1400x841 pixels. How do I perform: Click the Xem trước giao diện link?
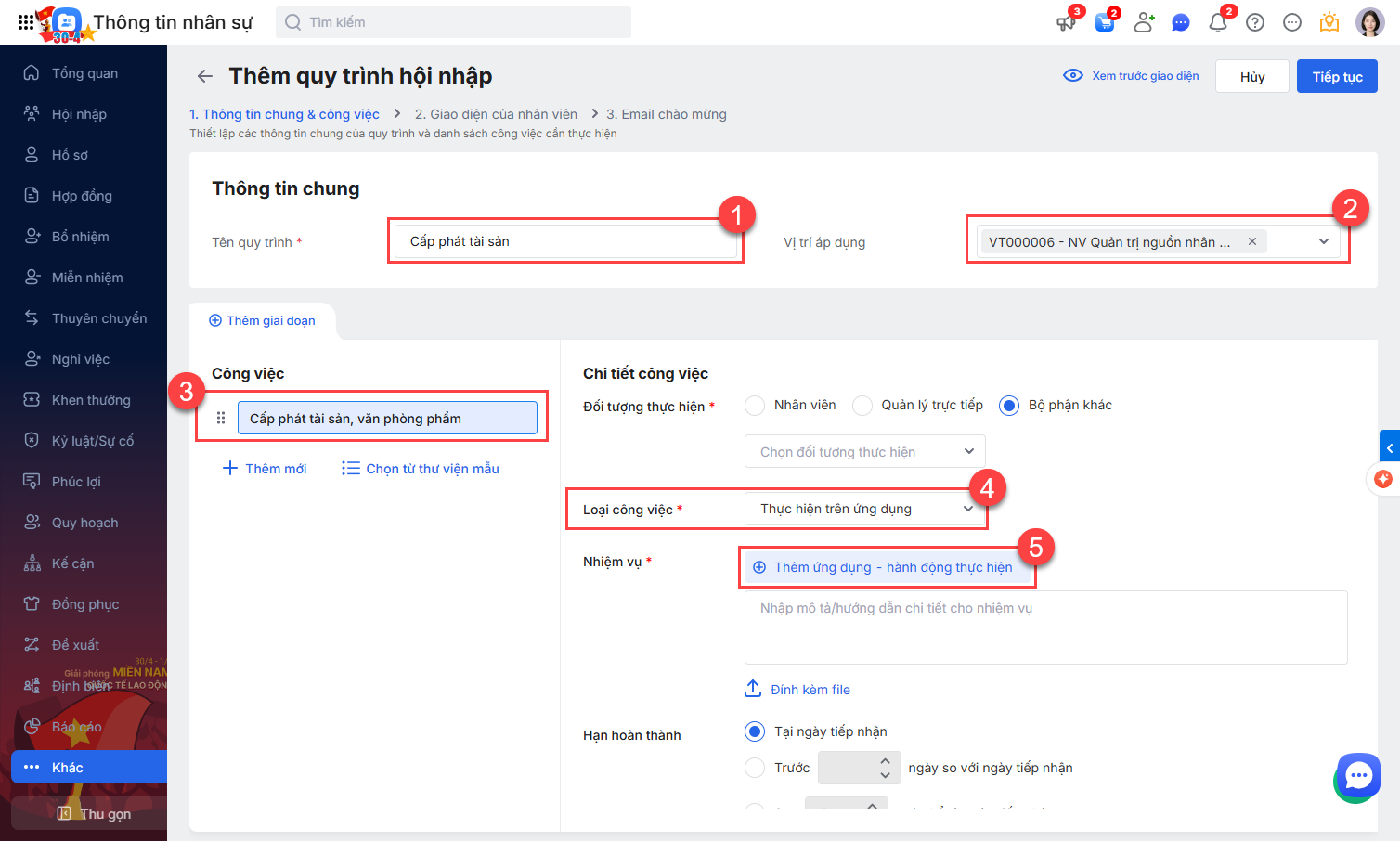coord(1132,76)
